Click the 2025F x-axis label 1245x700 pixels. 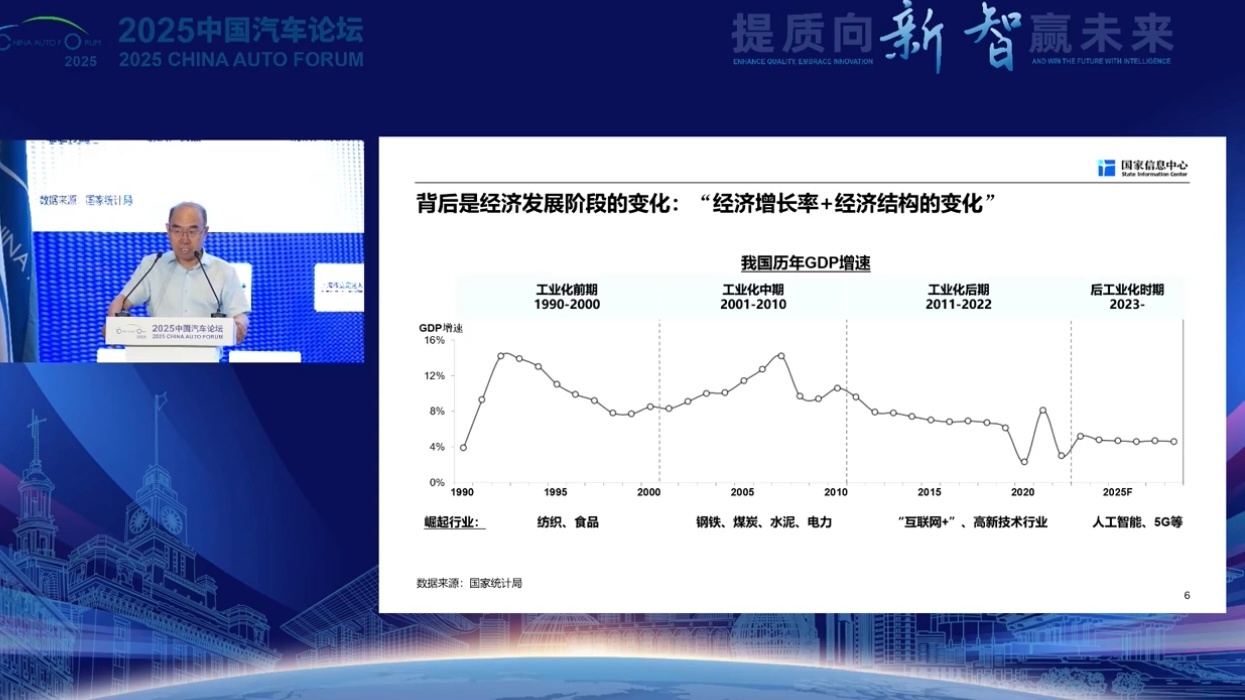(1117, 493)
